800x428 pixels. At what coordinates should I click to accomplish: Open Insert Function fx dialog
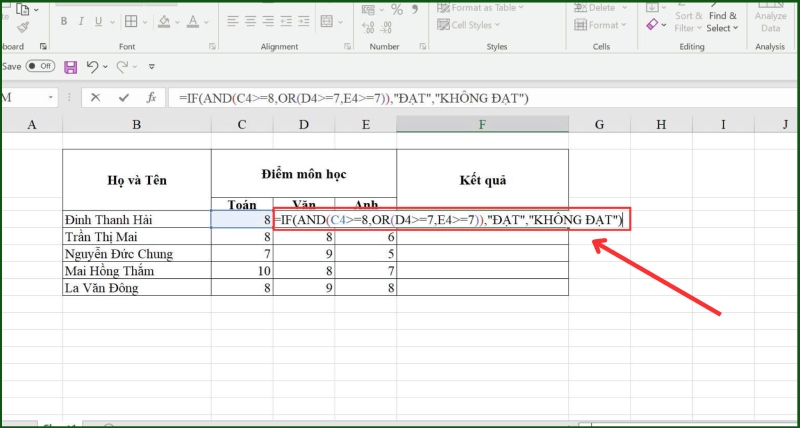coord(152,97)
